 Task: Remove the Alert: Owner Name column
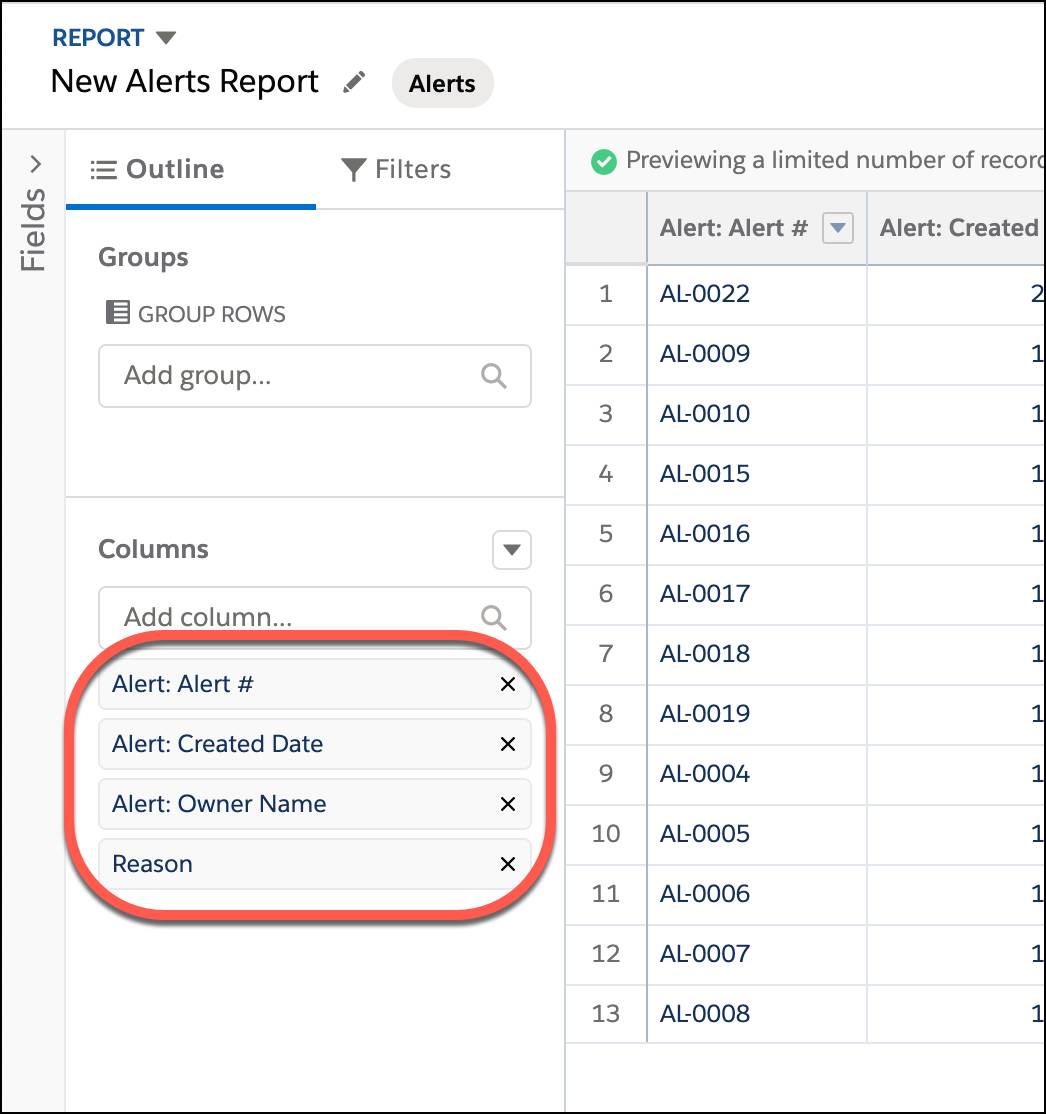[507, 804]
